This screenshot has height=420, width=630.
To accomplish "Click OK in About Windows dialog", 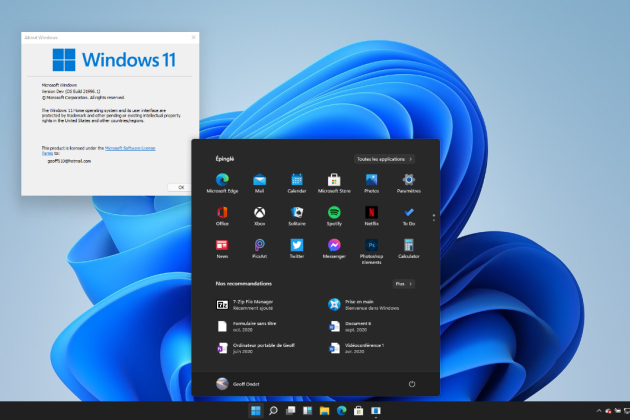I will [181, 187].
